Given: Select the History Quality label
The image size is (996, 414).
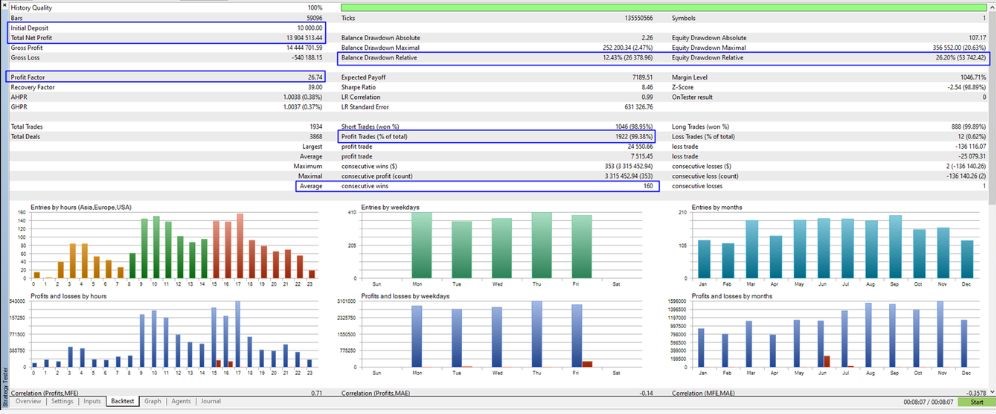Looking at the screenshot, I should click(x=32, y=8).
